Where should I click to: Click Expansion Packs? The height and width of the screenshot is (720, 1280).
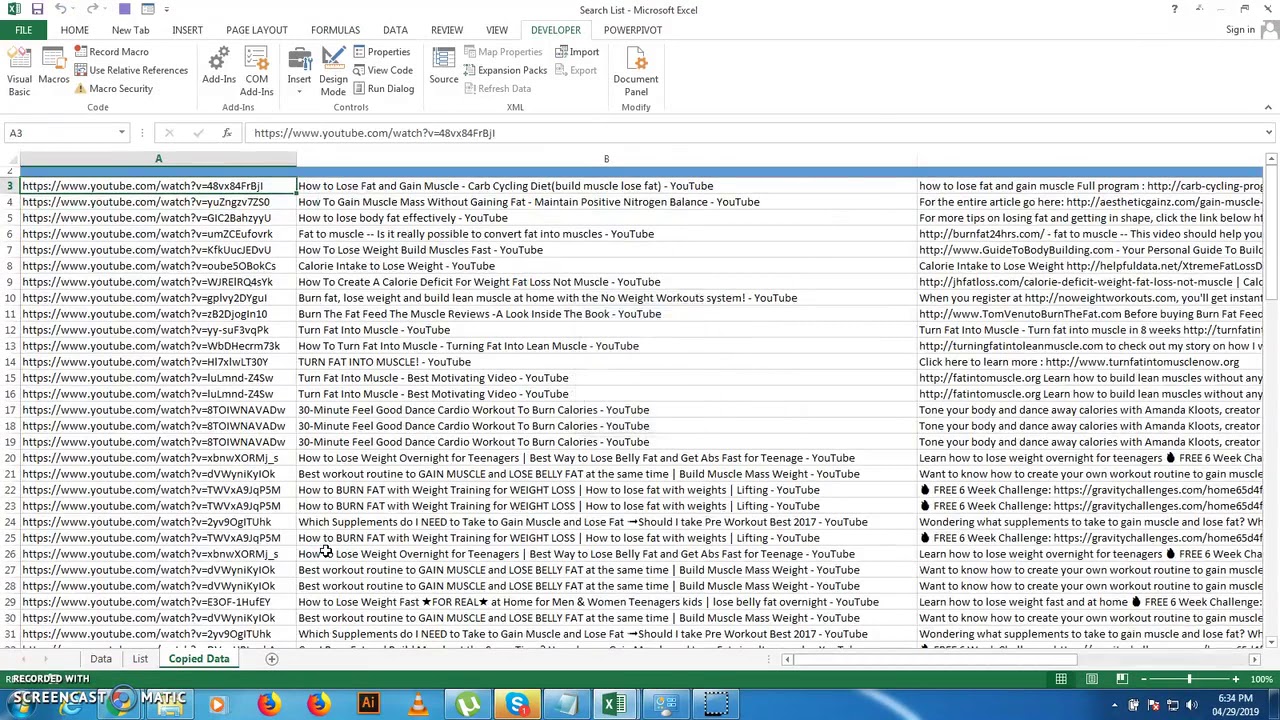coord(505,70)
